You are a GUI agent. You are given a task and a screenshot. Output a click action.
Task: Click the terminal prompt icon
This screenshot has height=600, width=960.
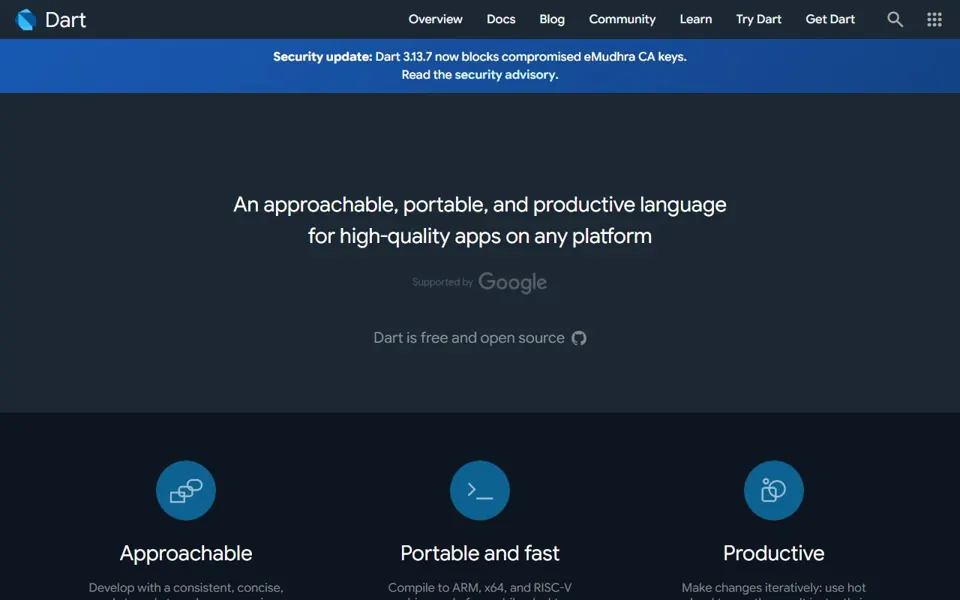480,490
